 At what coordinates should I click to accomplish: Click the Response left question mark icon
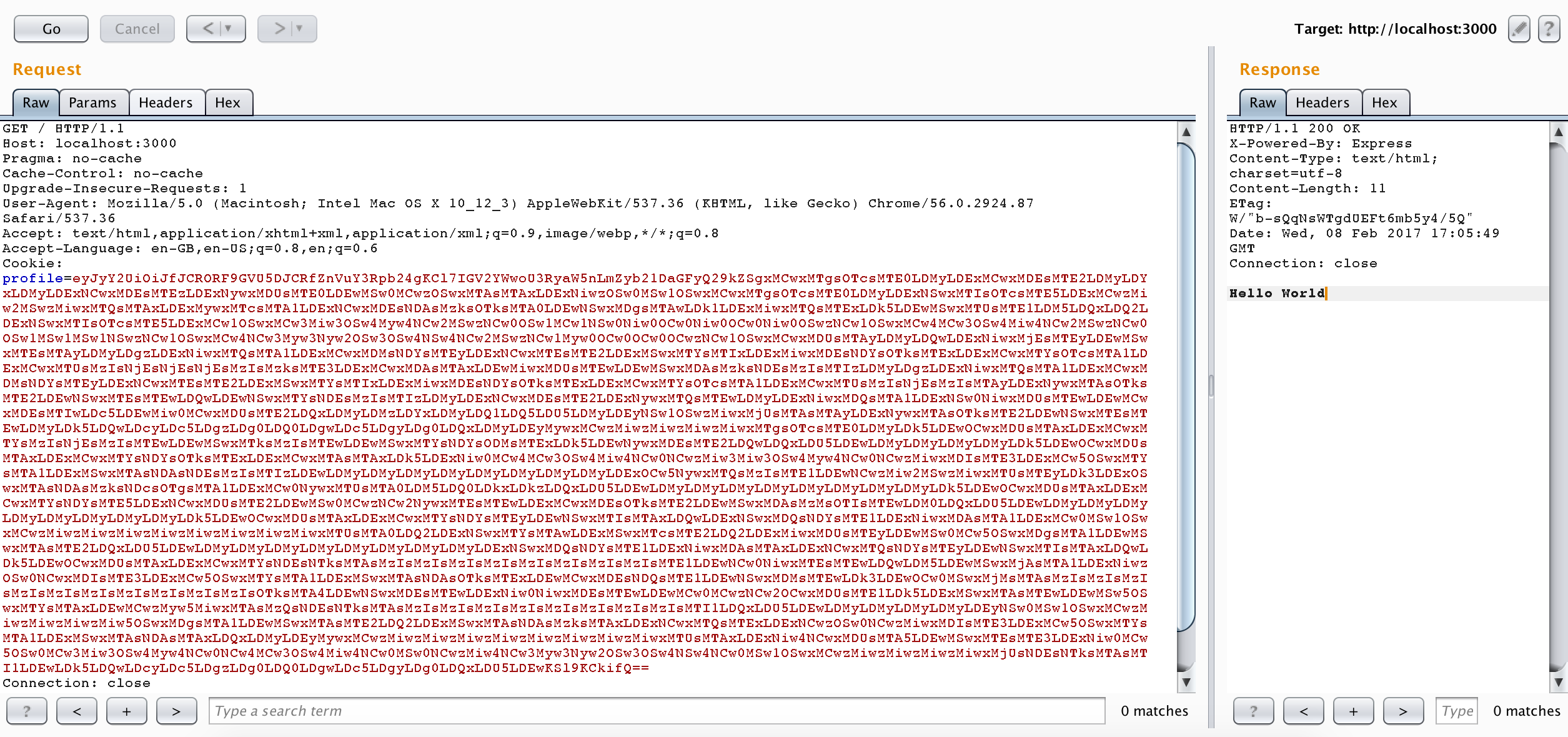[1253, 710]
